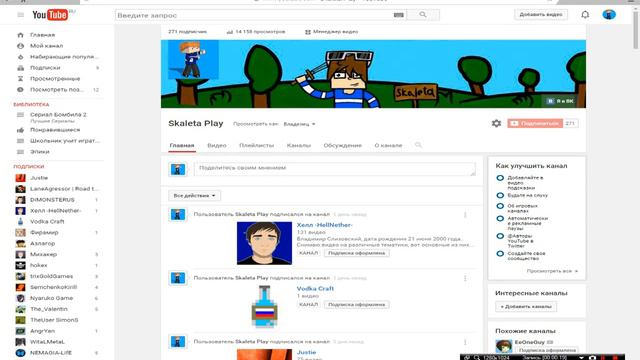Open the notifications bell
Screen dimensions: 640x360
[x=585, y=15]
